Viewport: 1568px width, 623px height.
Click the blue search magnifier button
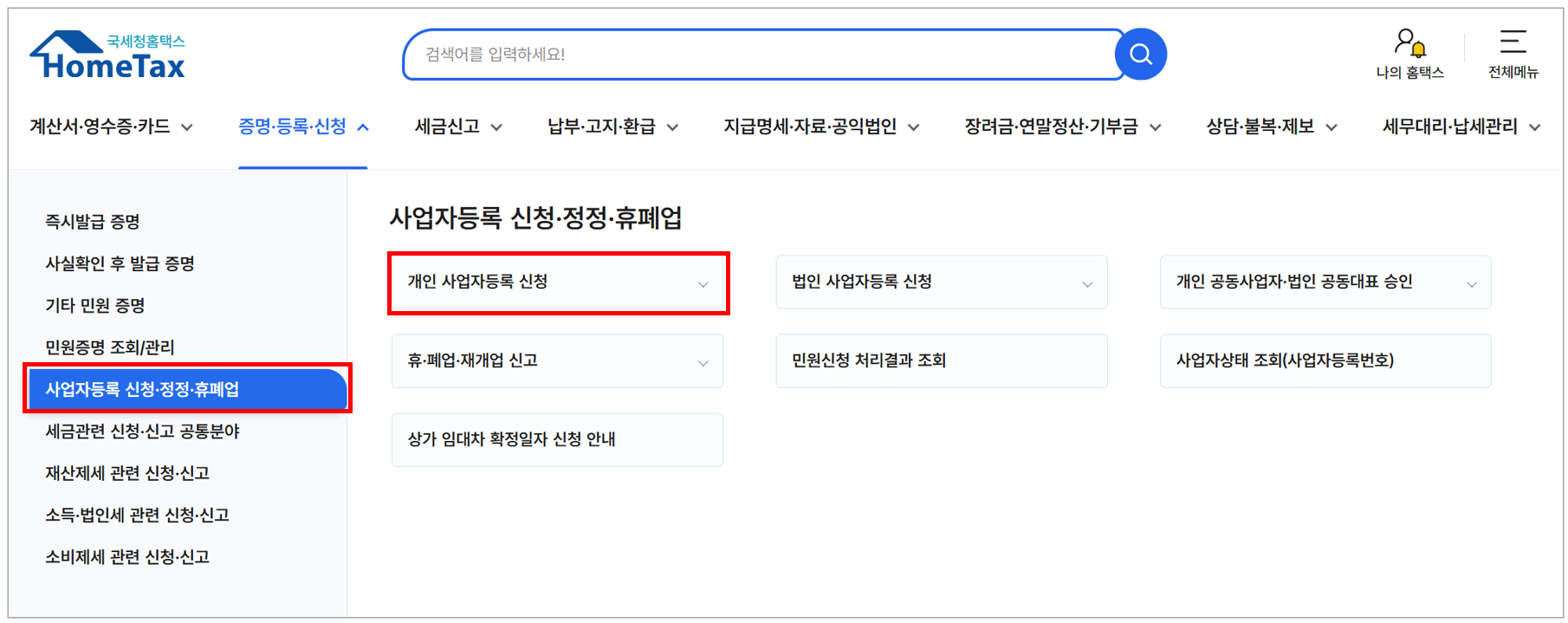1140,54
